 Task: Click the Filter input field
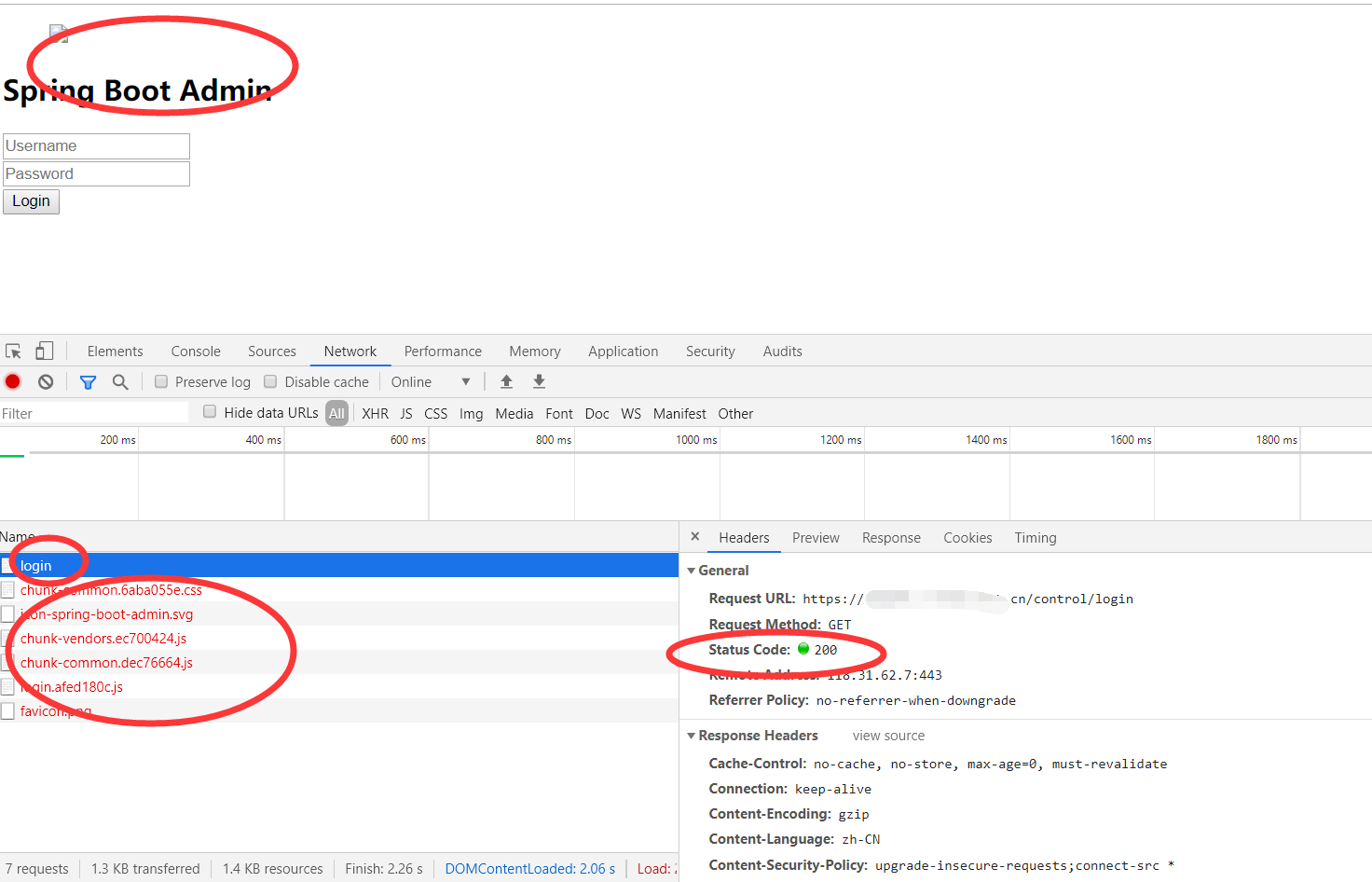coord(93,412)
